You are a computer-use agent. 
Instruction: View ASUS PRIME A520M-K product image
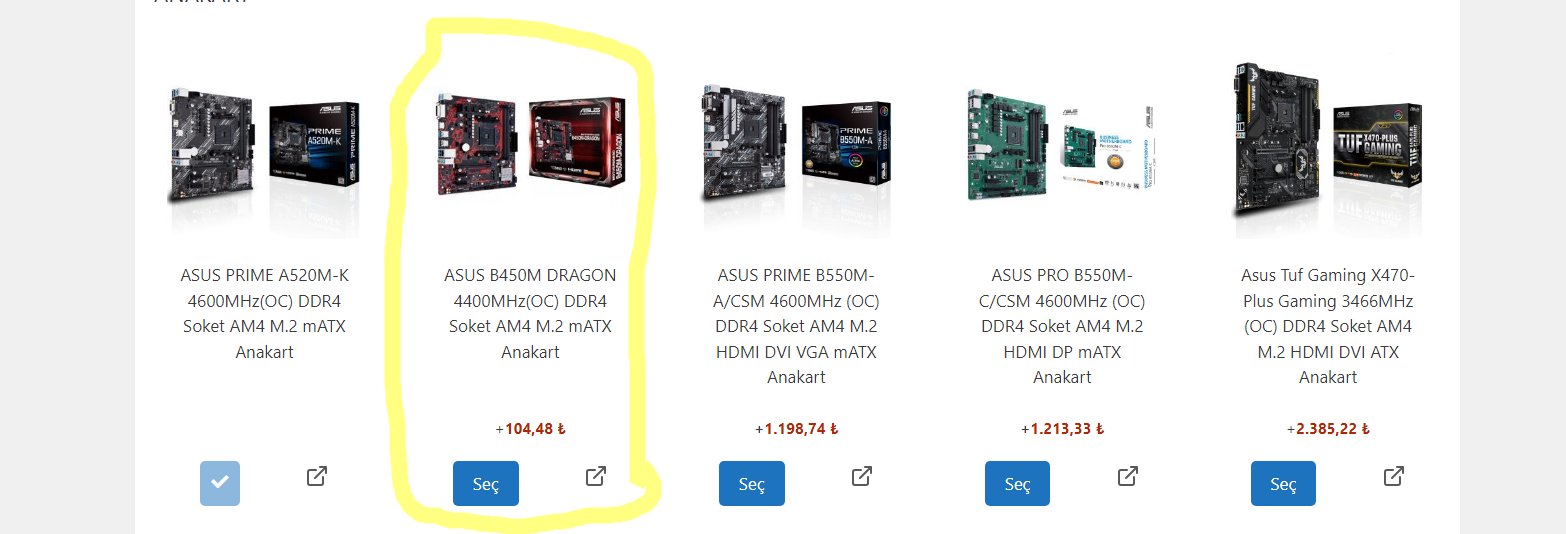tap(264, 148)
